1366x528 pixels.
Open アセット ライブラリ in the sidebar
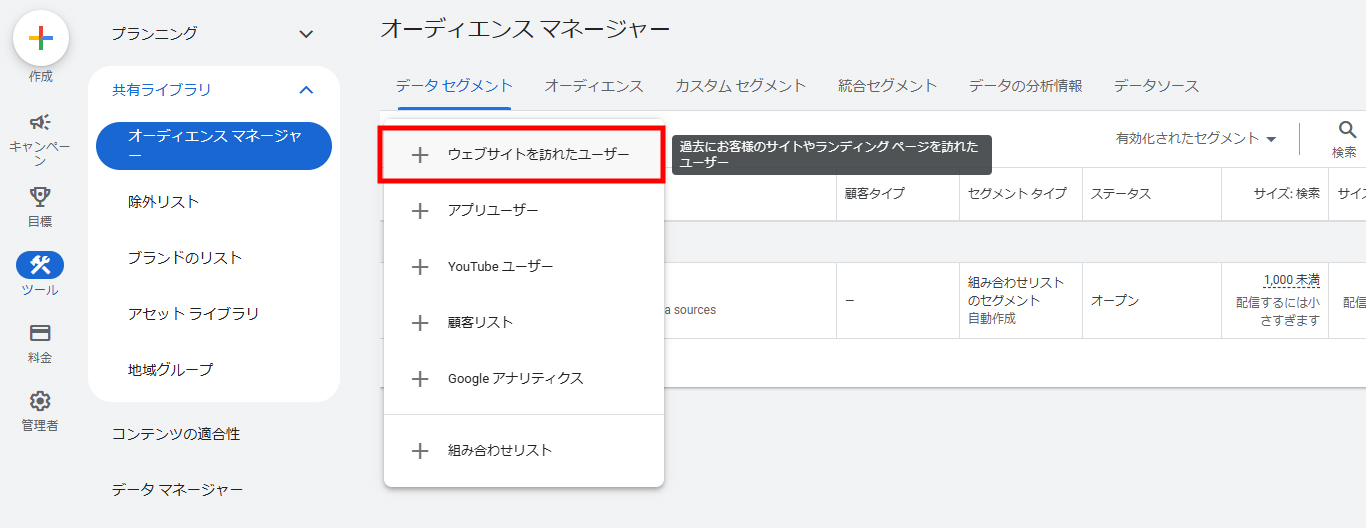pos(193,314)
